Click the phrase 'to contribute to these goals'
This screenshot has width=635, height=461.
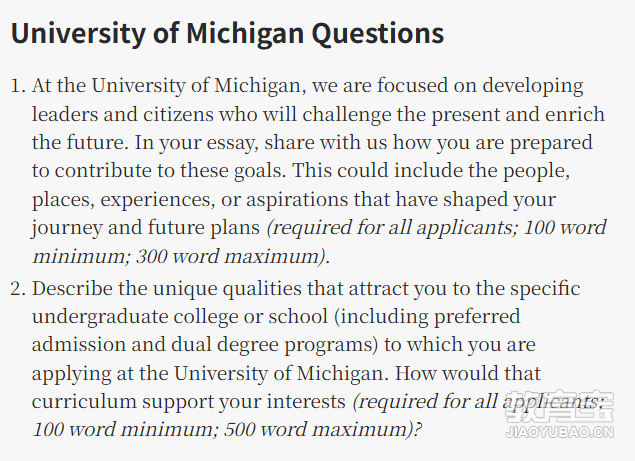point(157,171)
